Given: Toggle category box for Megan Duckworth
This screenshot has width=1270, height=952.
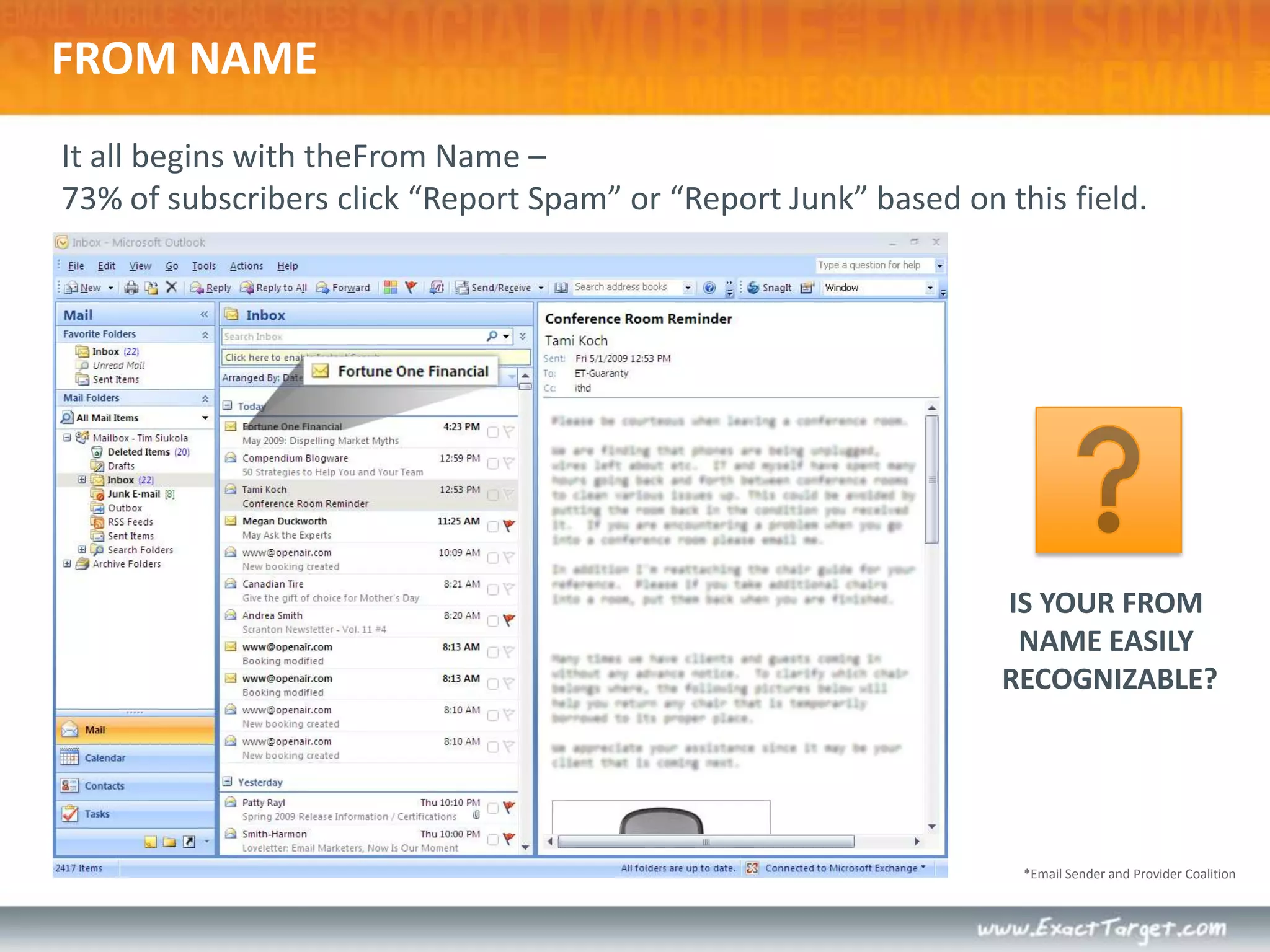Looking at the screenshot, I should 493,527.
